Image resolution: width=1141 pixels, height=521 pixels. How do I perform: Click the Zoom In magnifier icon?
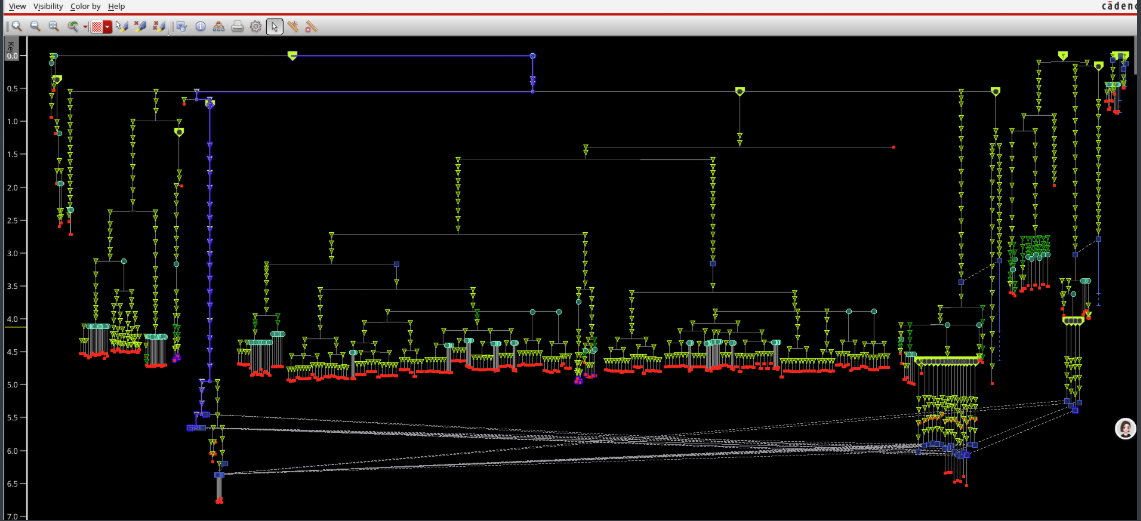coord(16,26)
